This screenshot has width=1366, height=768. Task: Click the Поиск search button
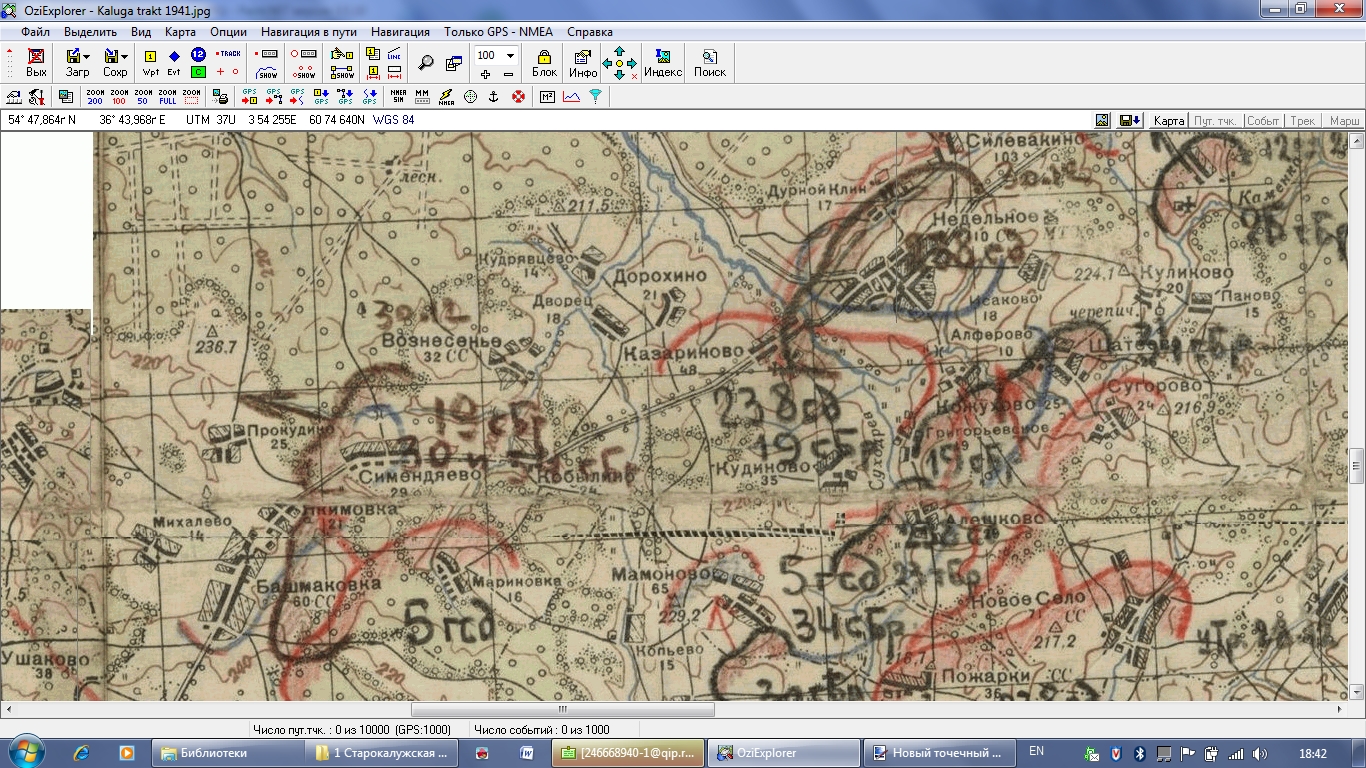(x=709, y=62)
